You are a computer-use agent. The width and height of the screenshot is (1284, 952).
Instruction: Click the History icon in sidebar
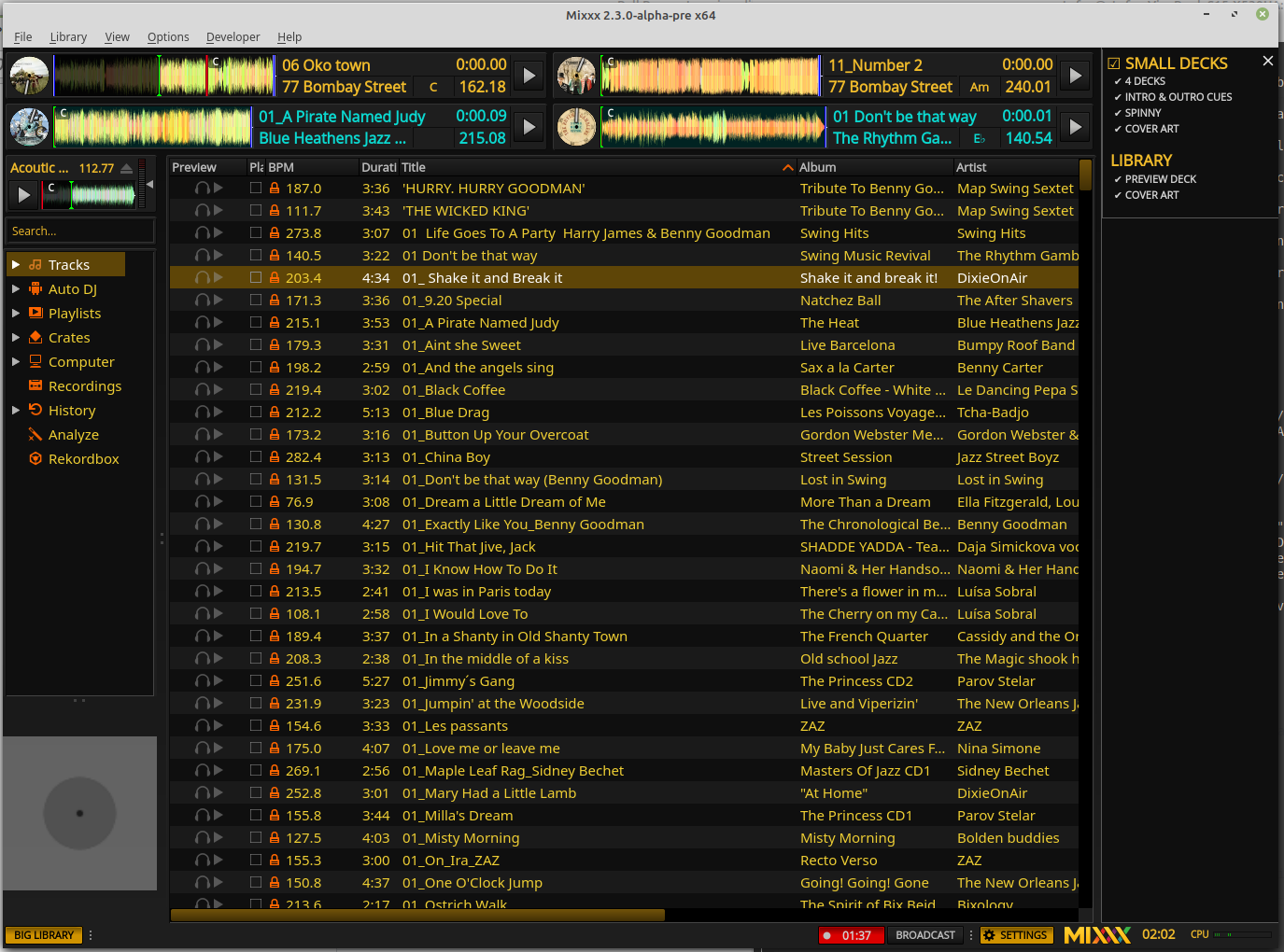tap(35, 411)
